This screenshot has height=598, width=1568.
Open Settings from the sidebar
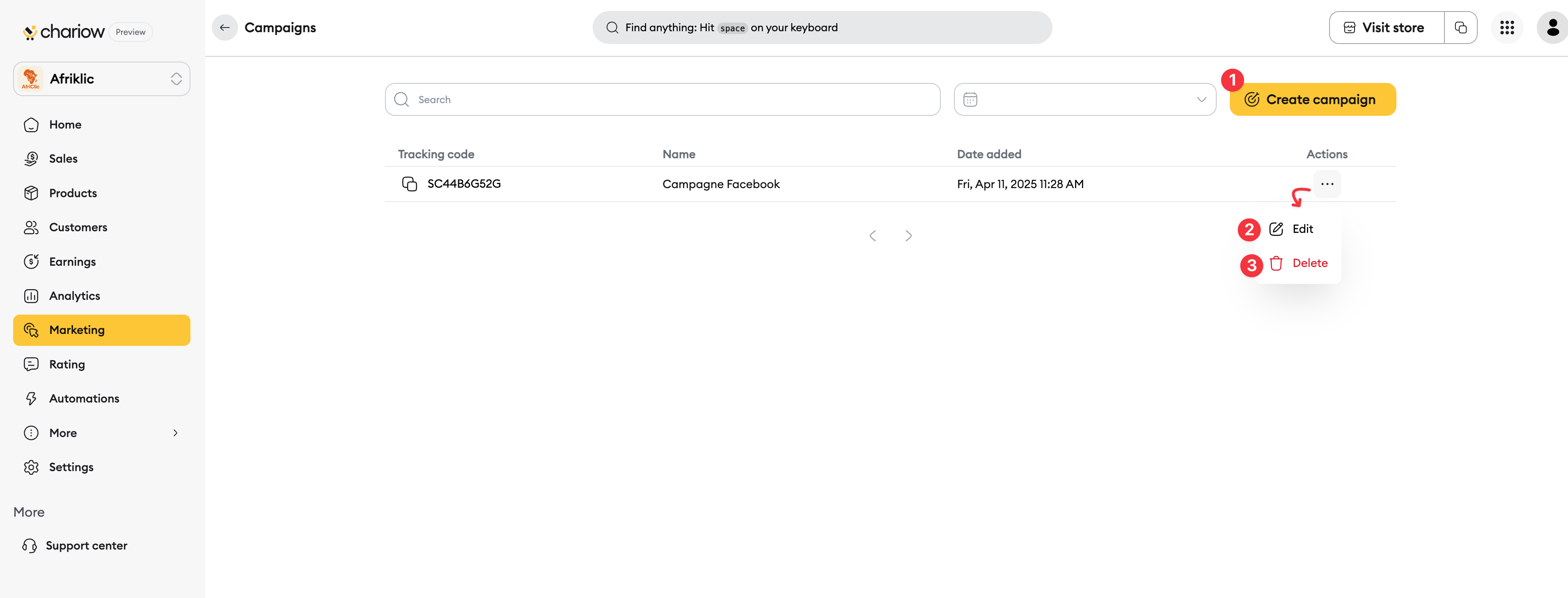click(x=102, y=467)
